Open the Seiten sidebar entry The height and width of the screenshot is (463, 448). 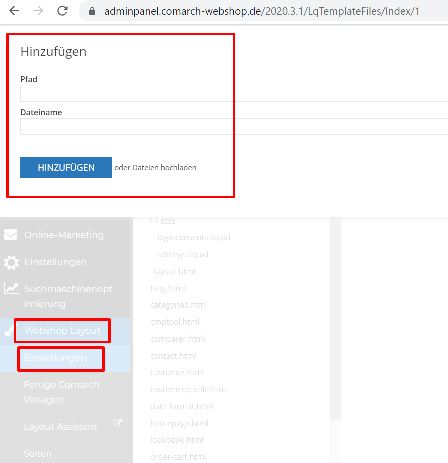pos(38,454)
